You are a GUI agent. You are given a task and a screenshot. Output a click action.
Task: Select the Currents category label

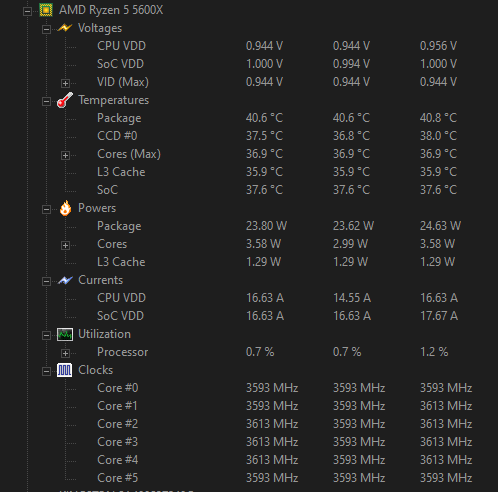[100, 280]
